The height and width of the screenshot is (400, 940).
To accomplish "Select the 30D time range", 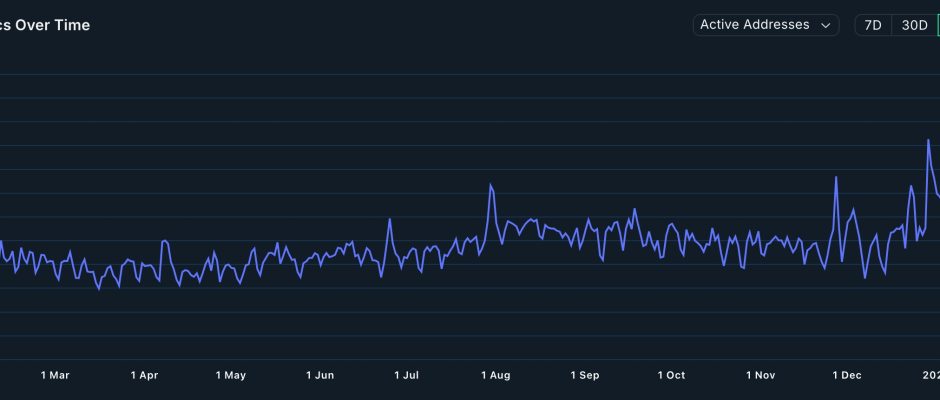I will [x=914, y=25].
